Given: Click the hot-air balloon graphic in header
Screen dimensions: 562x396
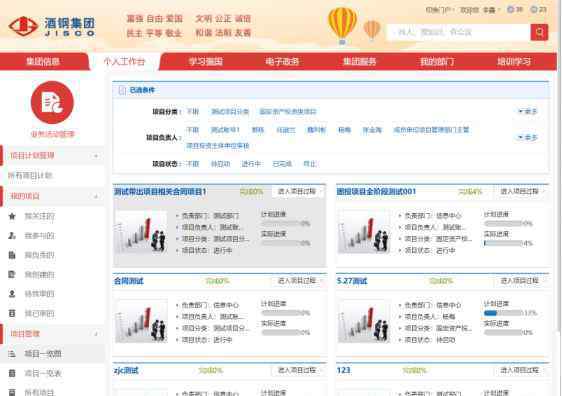Looking at the screenshot, I should [343, 26].
